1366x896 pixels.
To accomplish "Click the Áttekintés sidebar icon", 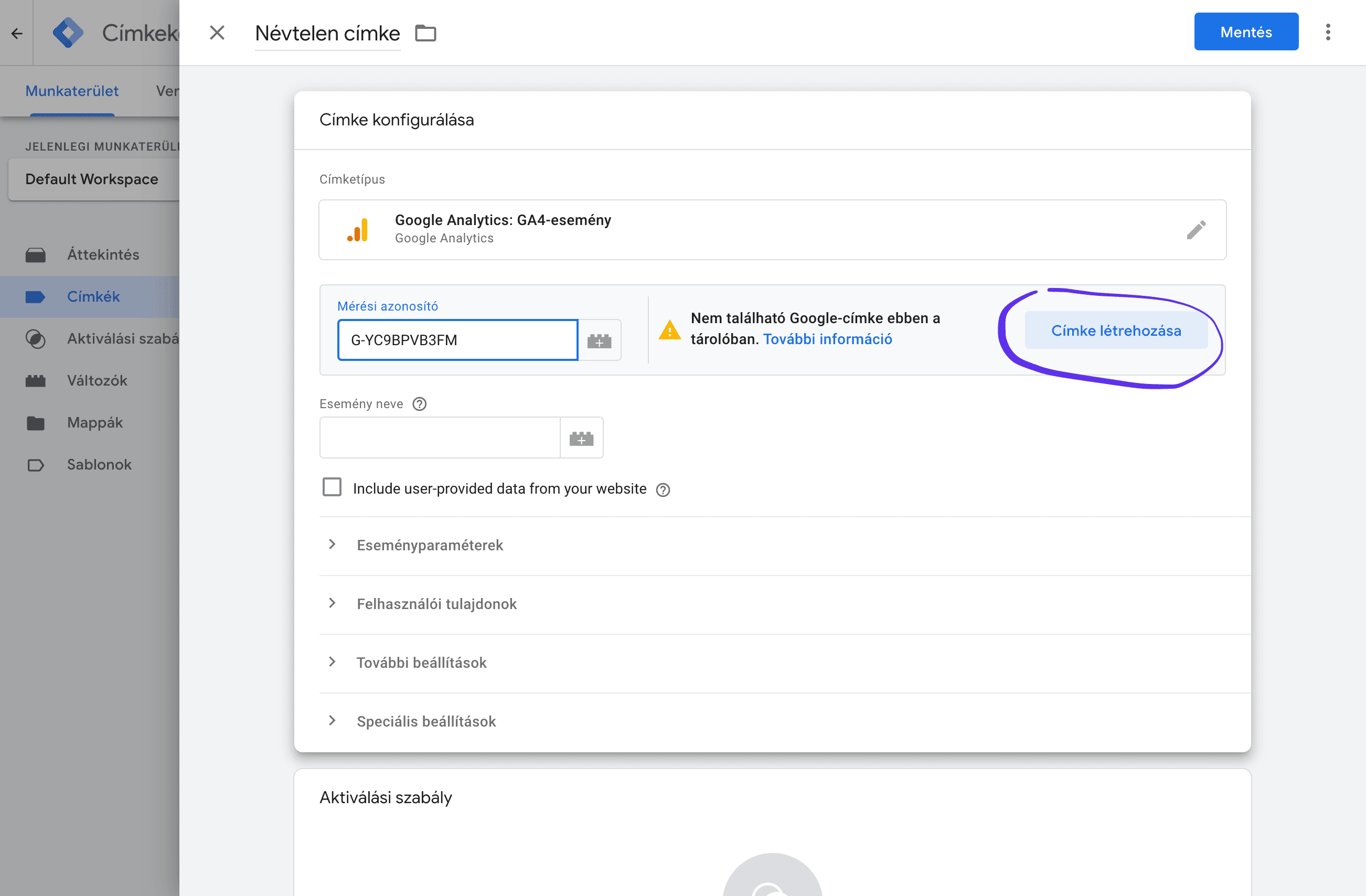I will [36, 255].
